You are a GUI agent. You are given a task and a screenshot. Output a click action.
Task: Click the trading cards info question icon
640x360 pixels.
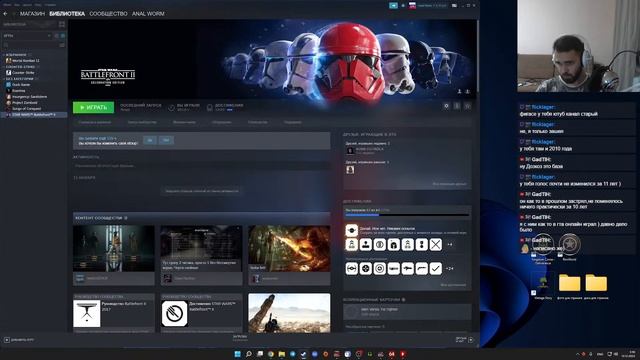click(403, 300)
